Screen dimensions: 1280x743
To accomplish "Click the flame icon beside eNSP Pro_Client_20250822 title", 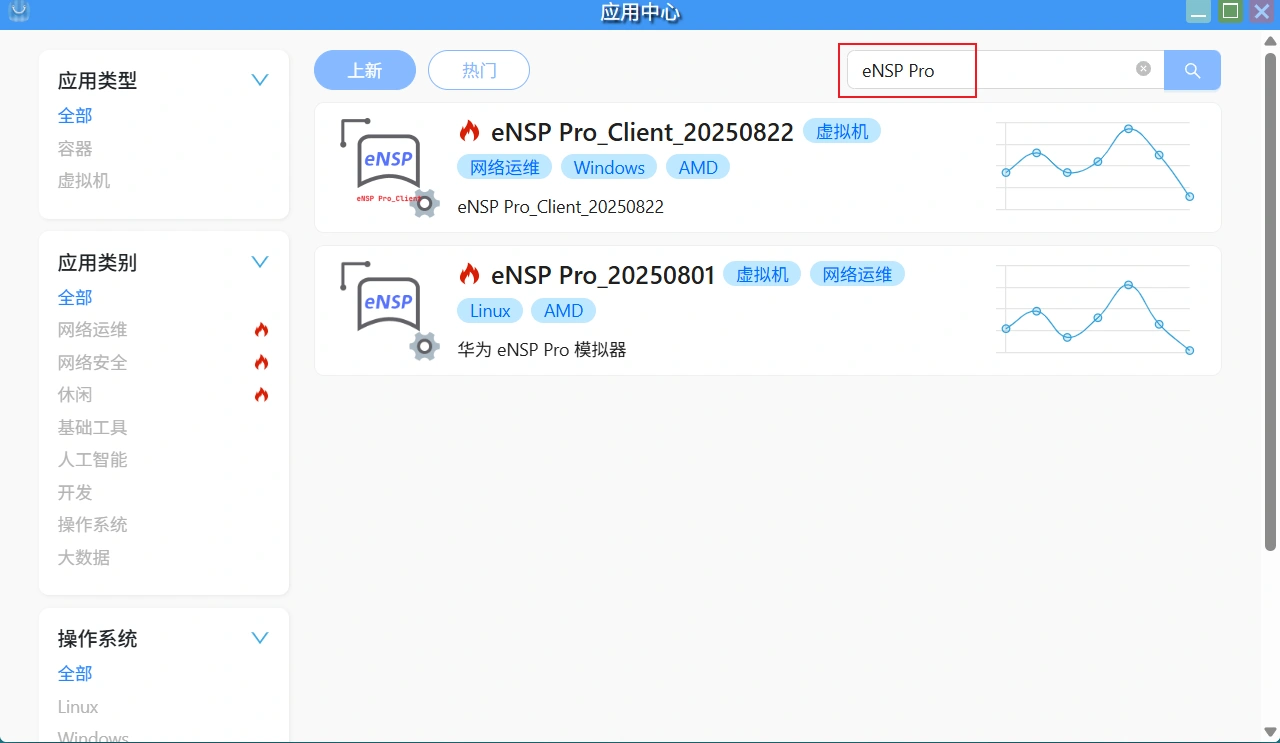I will pyautogui.click(x=468, y=130).
